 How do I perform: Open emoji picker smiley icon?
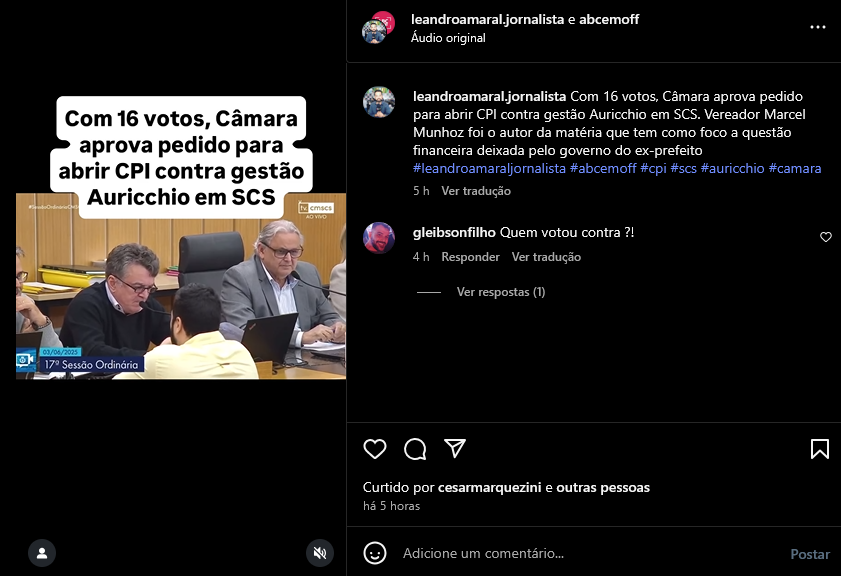click(375, 553)
